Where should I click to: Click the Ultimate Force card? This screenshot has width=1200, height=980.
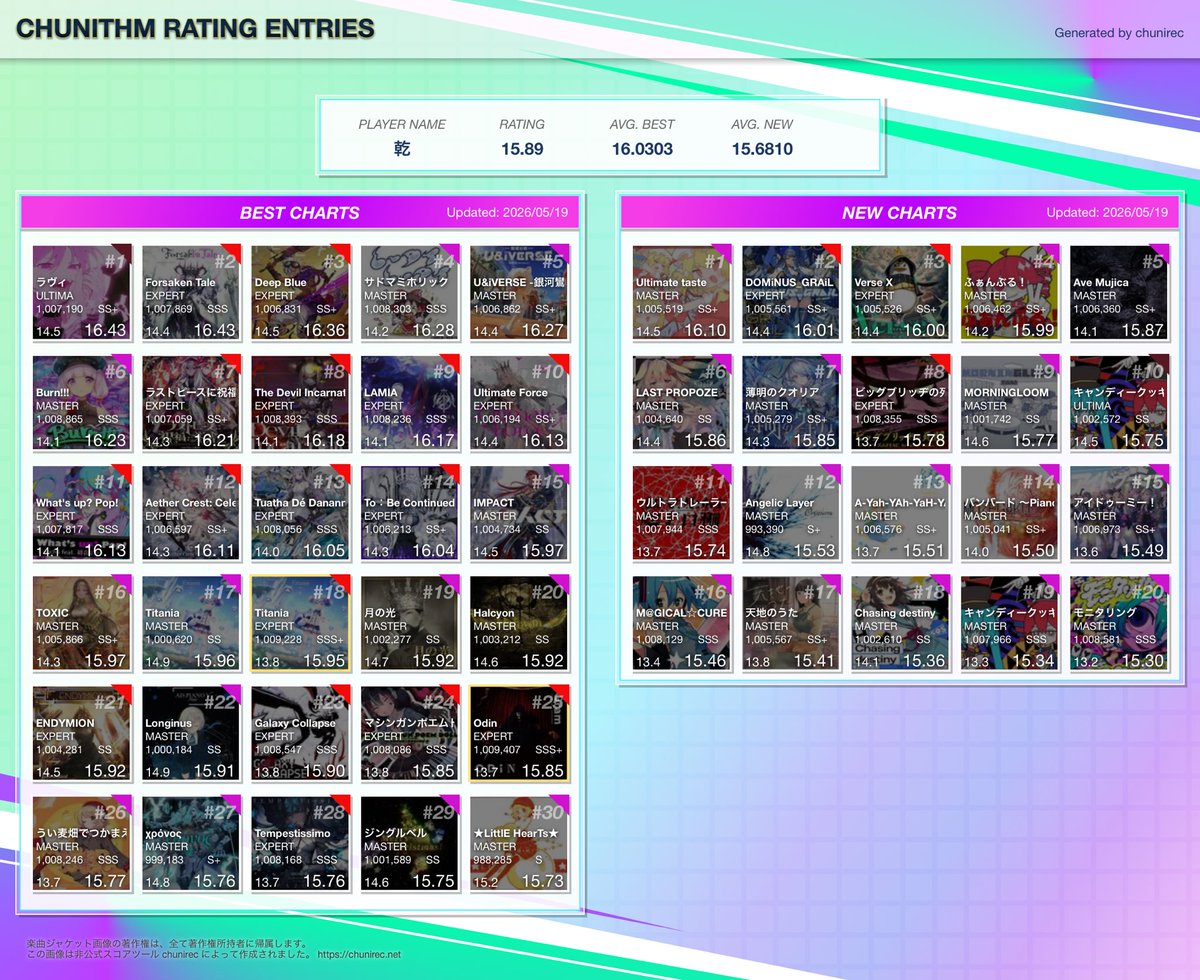pos(519,402)
